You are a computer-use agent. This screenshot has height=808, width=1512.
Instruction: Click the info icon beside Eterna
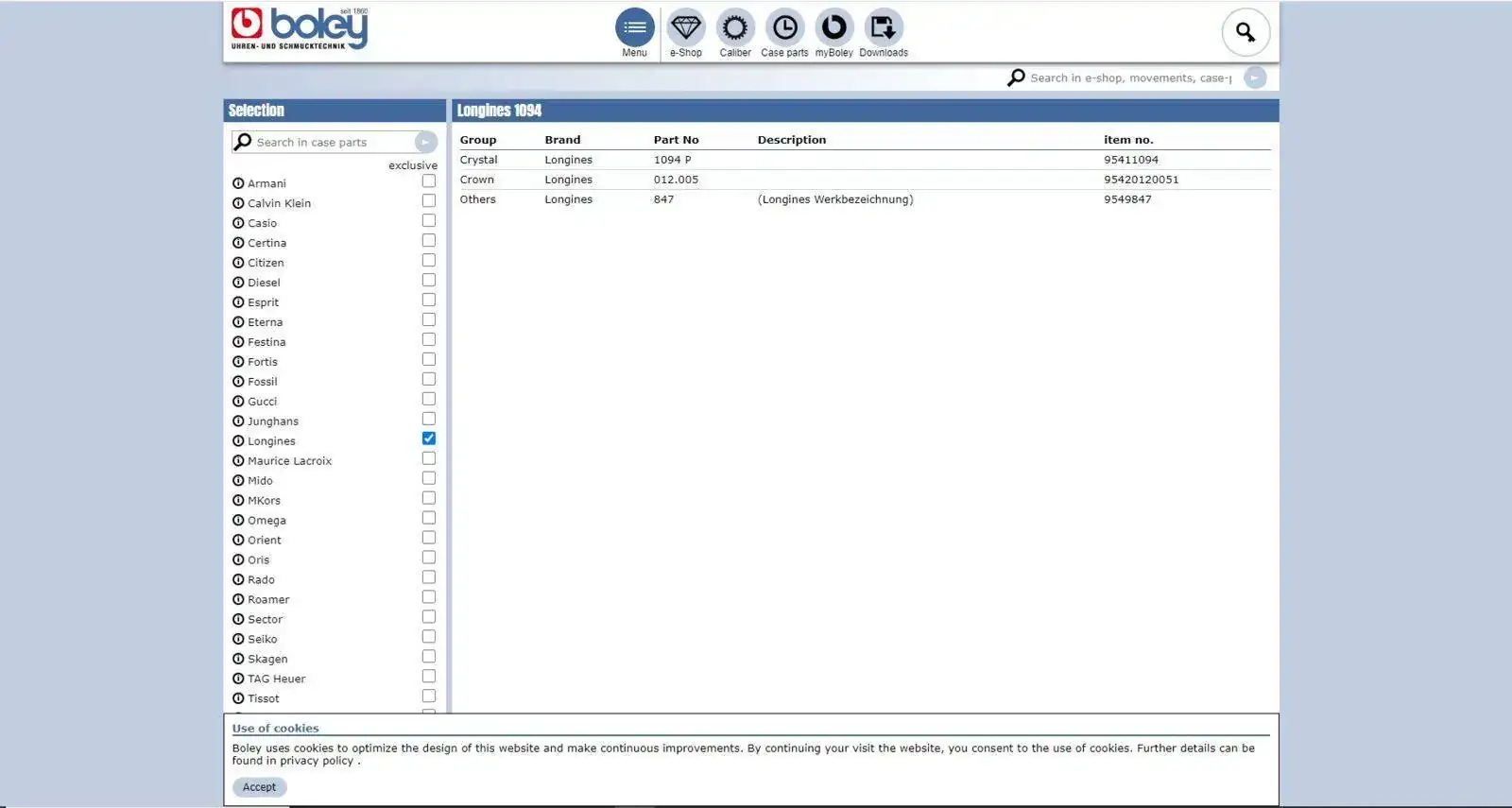coord(238,322)
